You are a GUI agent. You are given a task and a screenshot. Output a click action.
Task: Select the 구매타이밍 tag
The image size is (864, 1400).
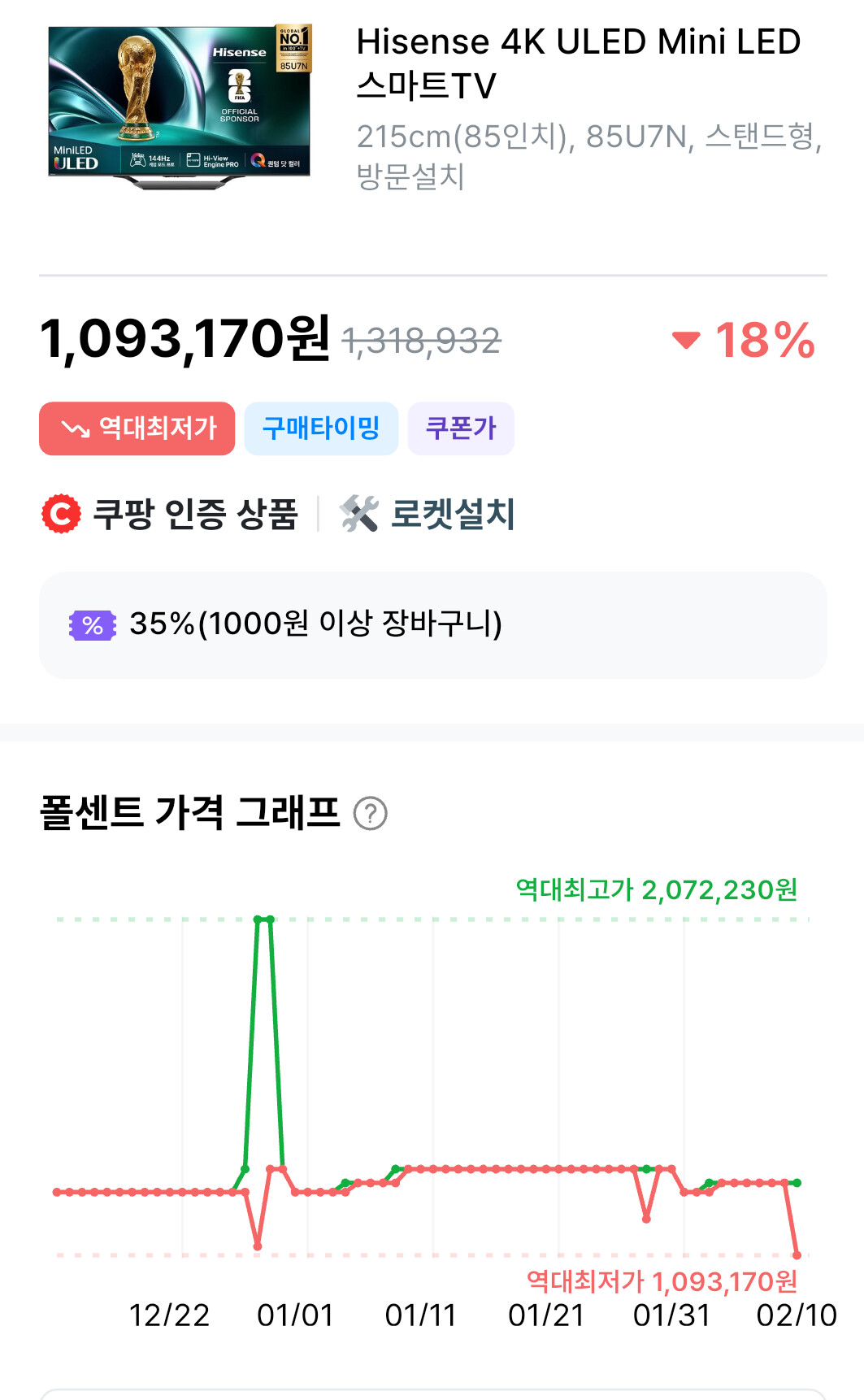point(321,428)
